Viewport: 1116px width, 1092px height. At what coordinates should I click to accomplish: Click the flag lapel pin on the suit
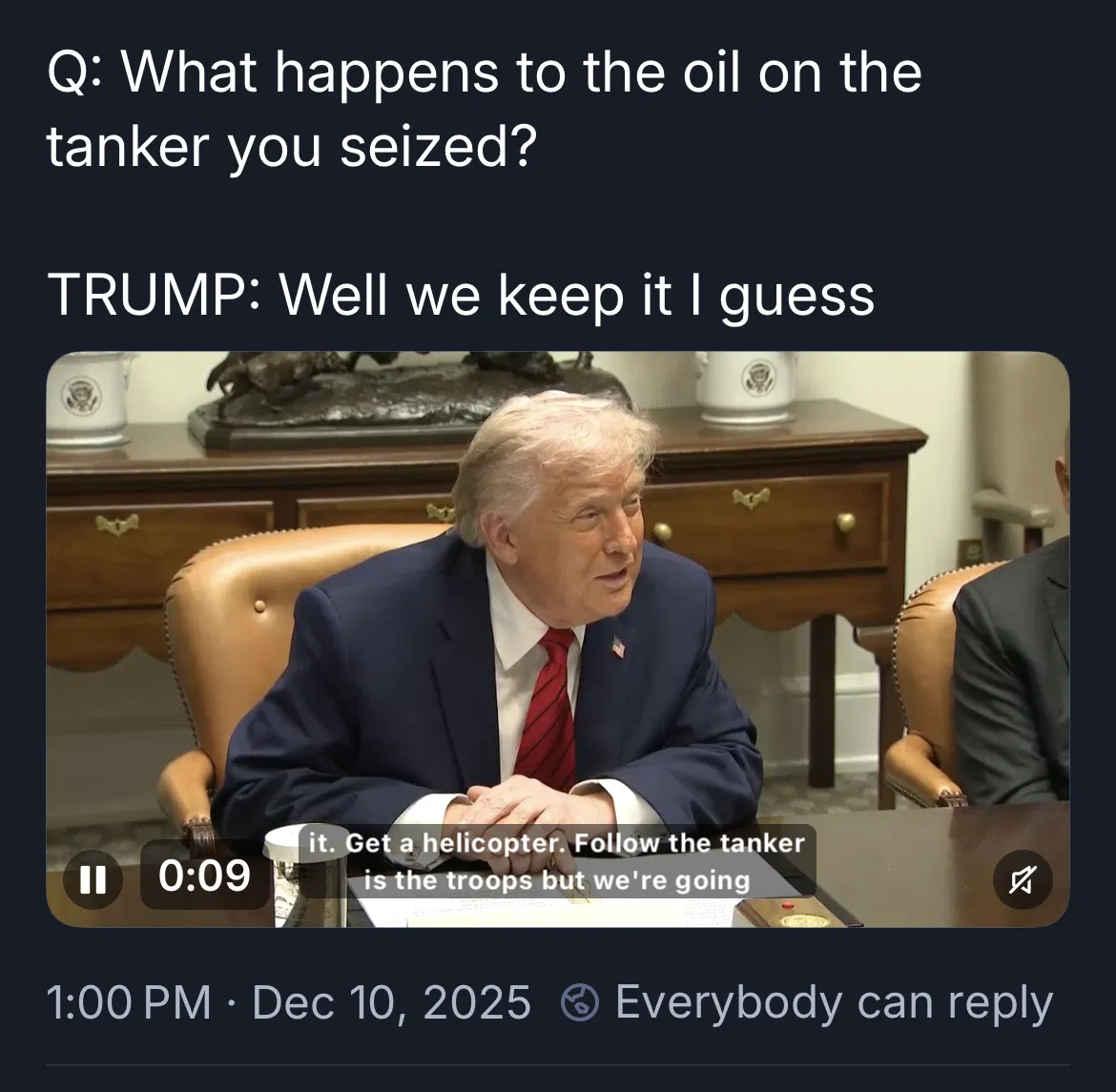618,648
